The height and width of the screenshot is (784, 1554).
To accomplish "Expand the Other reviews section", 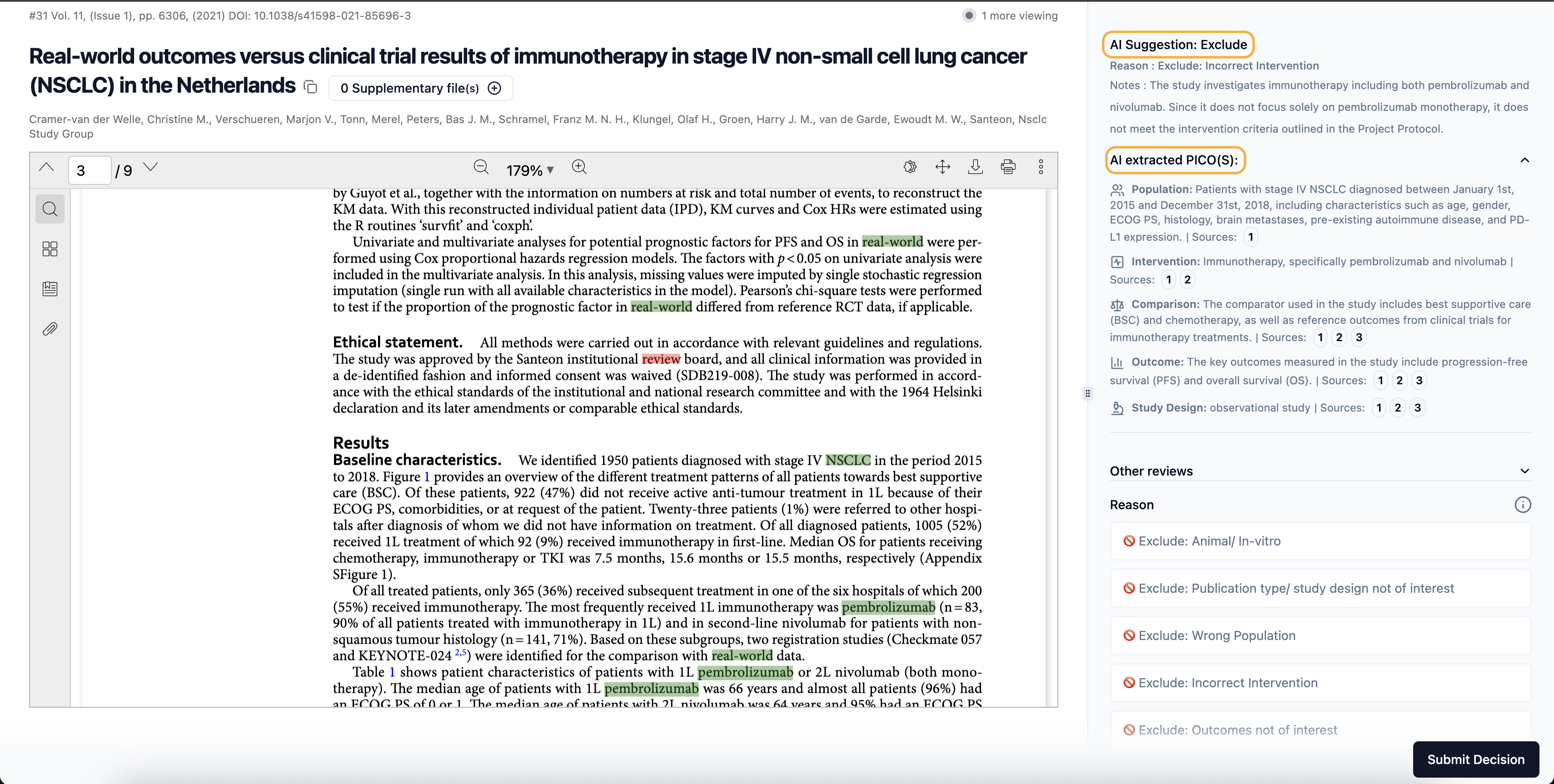I will (1524, 471).
